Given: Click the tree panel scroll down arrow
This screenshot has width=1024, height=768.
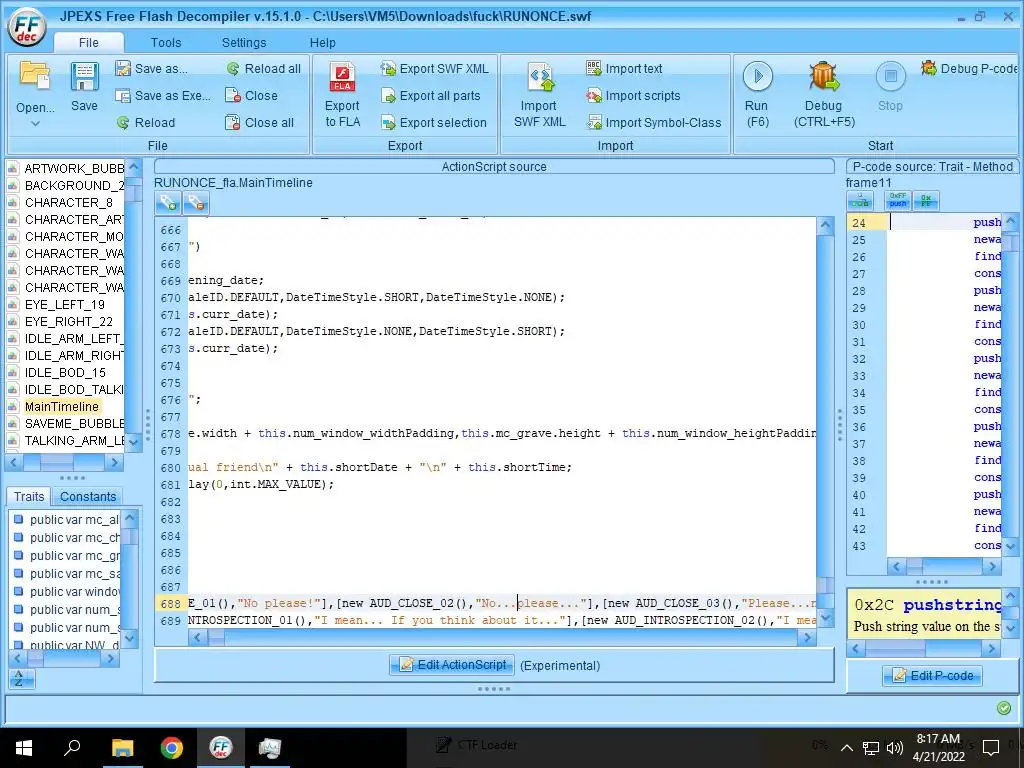Looking at the screenshot, I should pyautogui.click(x=134, y=442).
